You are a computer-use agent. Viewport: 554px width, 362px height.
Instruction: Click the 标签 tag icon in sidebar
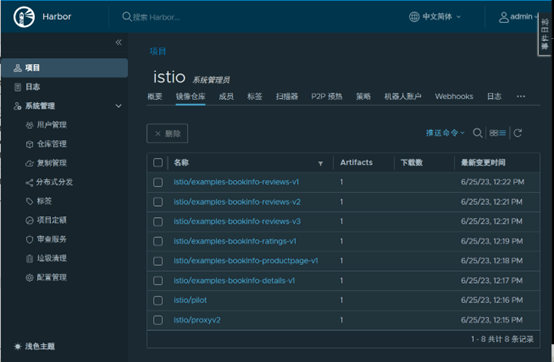point(29,201)
